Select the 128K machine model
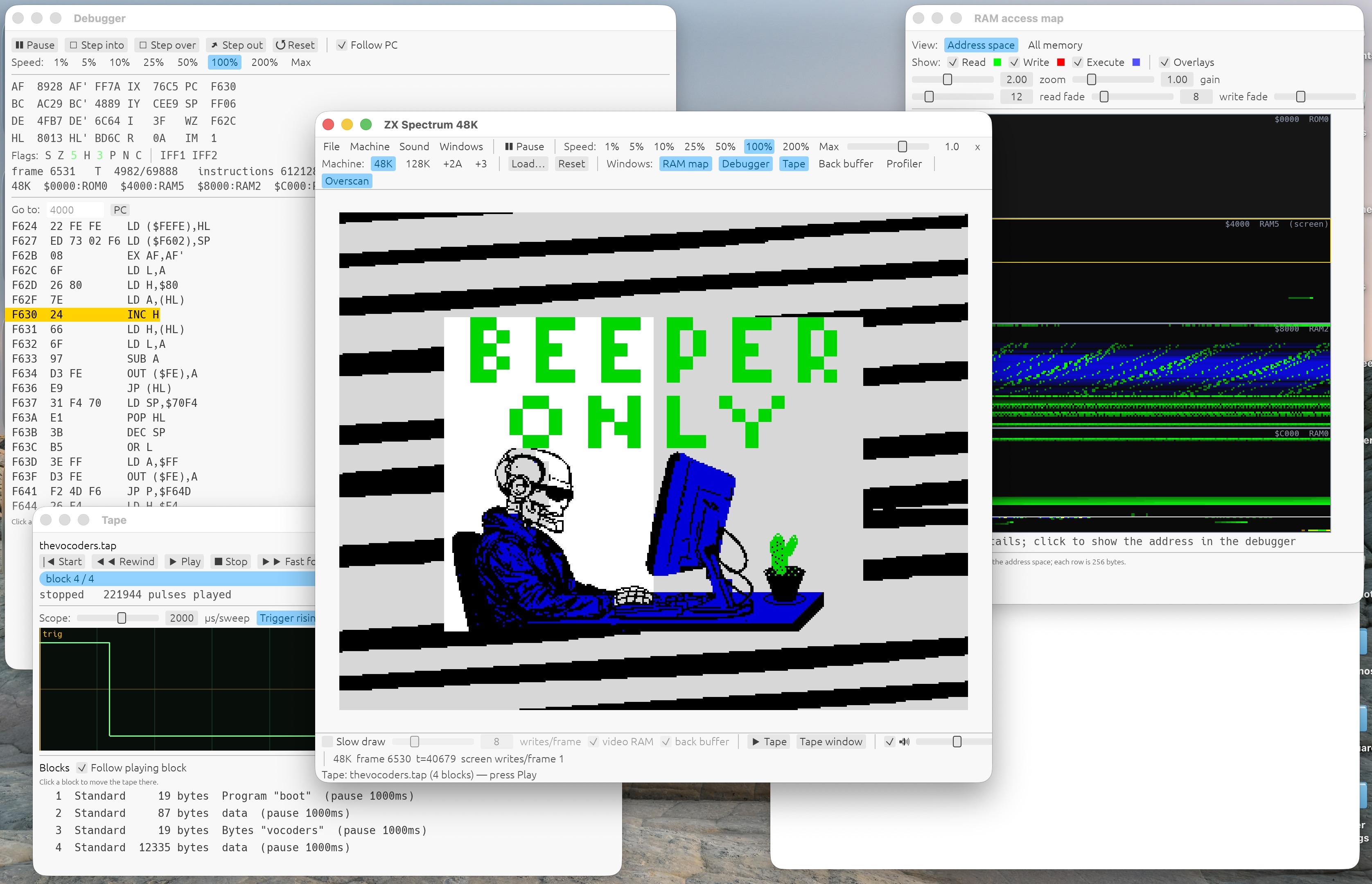The image size is (1372, 884). 418,164
